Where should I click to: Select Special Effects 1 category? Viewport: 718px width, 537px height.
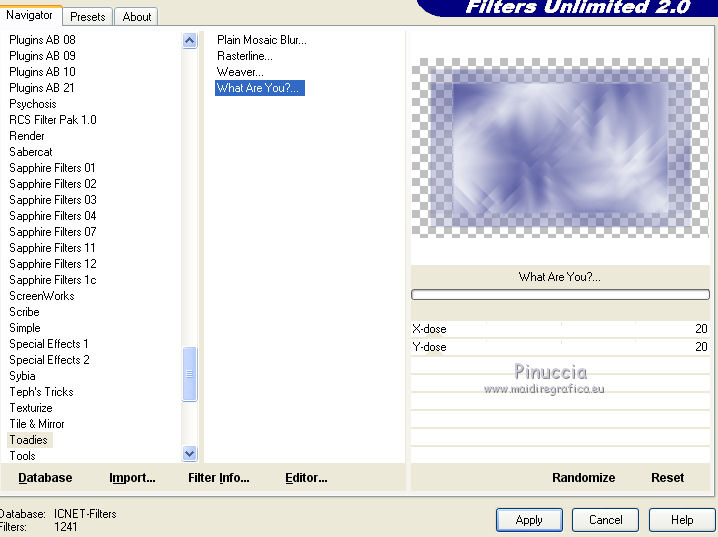click(x=49, y=344)
